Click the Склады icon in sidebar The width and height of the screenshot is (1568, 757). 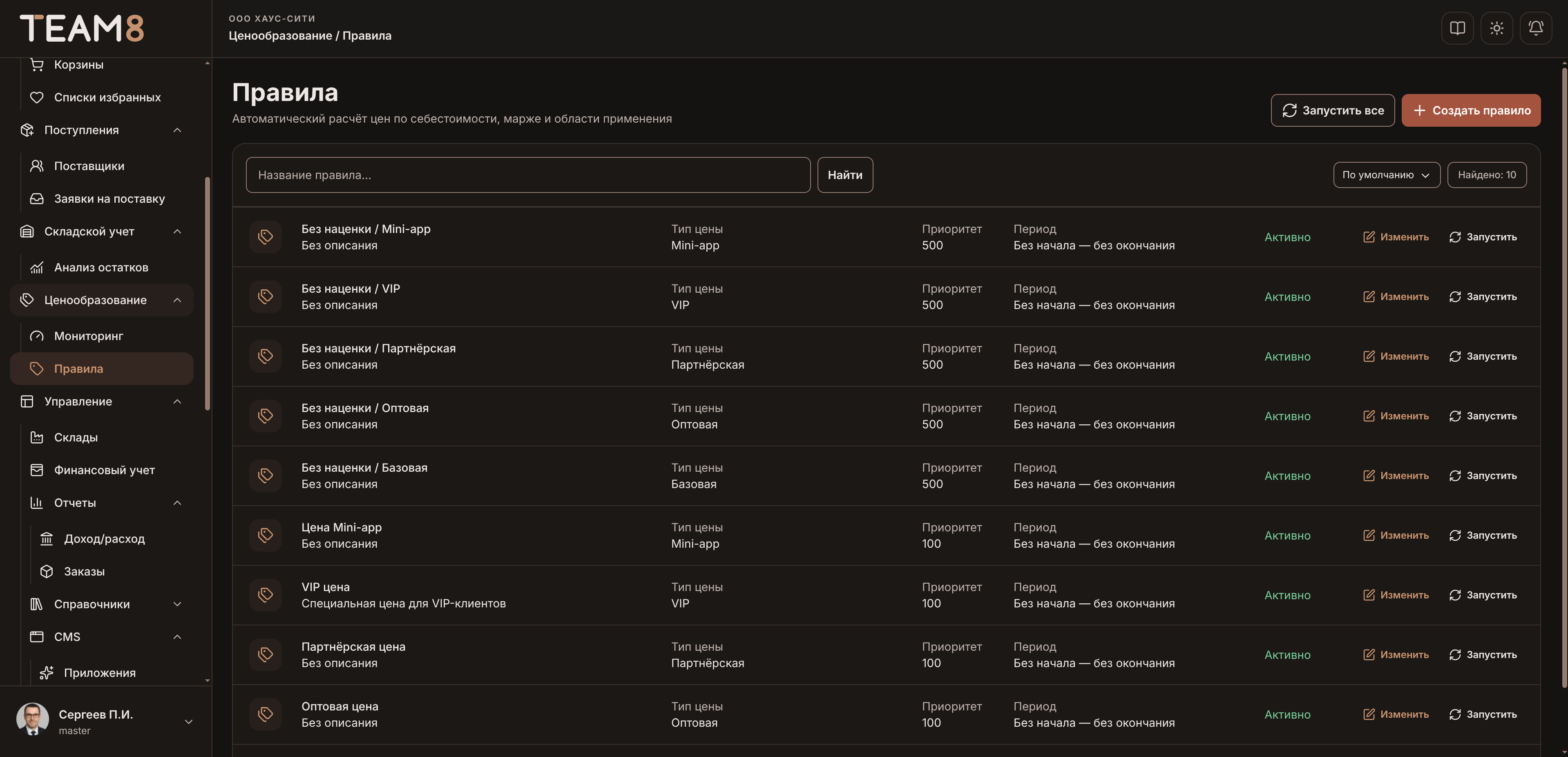pyautogui.click(x=37, y=437)
